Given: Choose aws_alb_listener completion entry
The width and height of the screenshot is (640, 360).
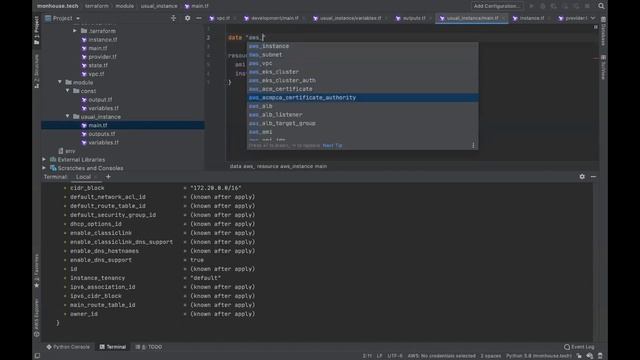Looking at the screenshot, I should [362, 115].
